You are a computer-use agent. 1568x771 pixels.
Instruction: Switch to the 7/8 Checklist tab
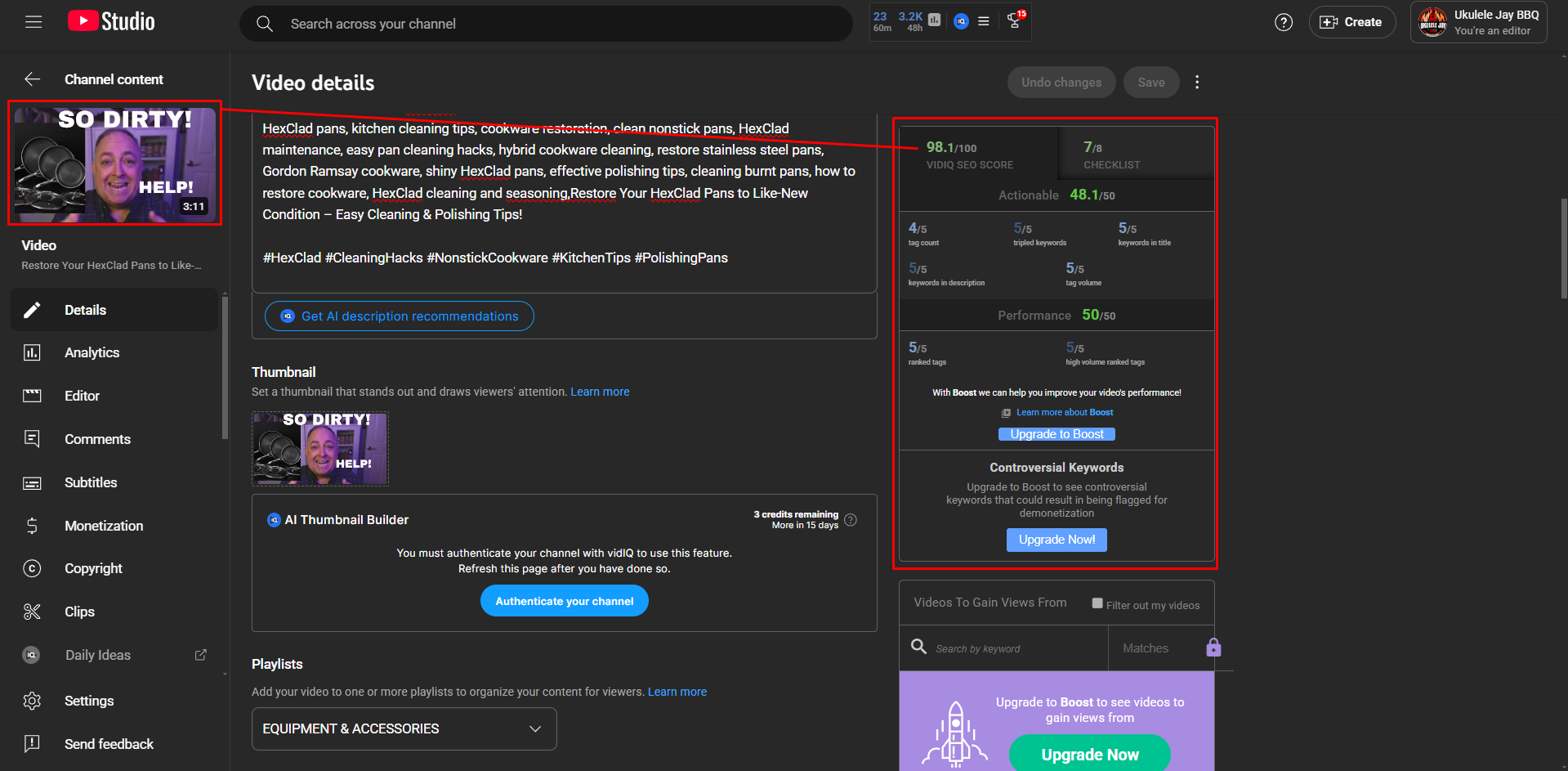click(x=1136, y=154)
